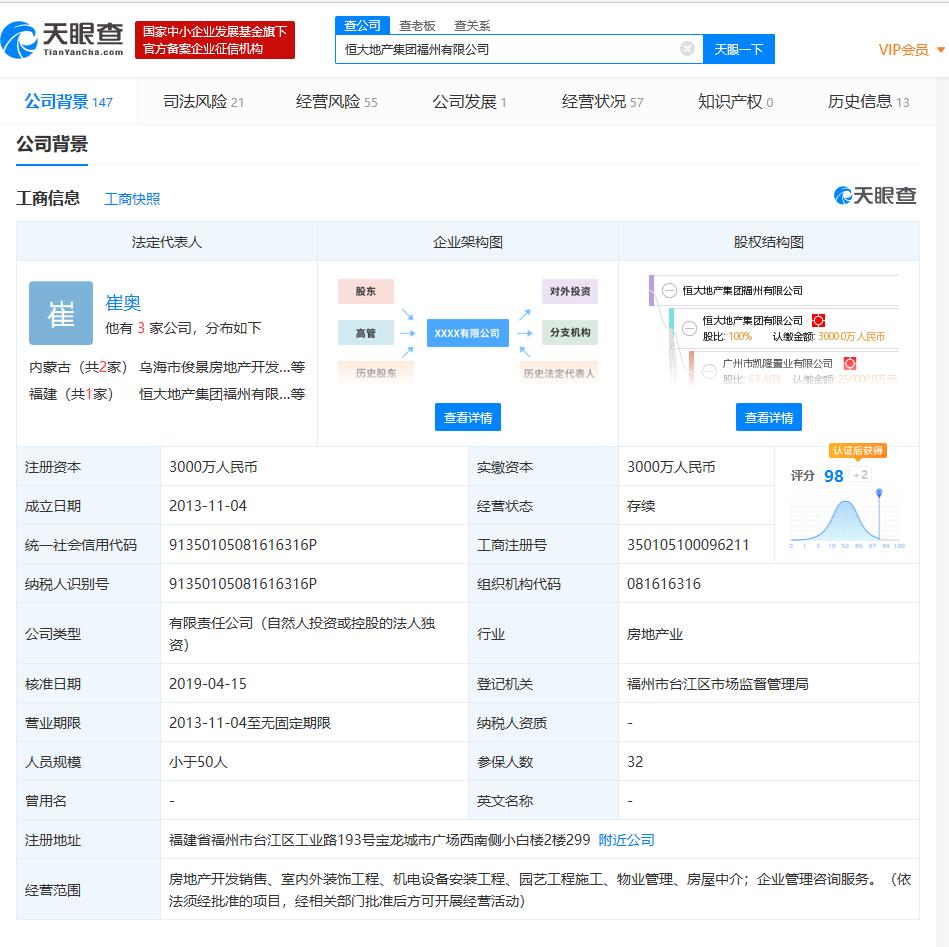Open the TianYanCha logo homepage
The height and width of the screenshot is (947, 949).
62,39
